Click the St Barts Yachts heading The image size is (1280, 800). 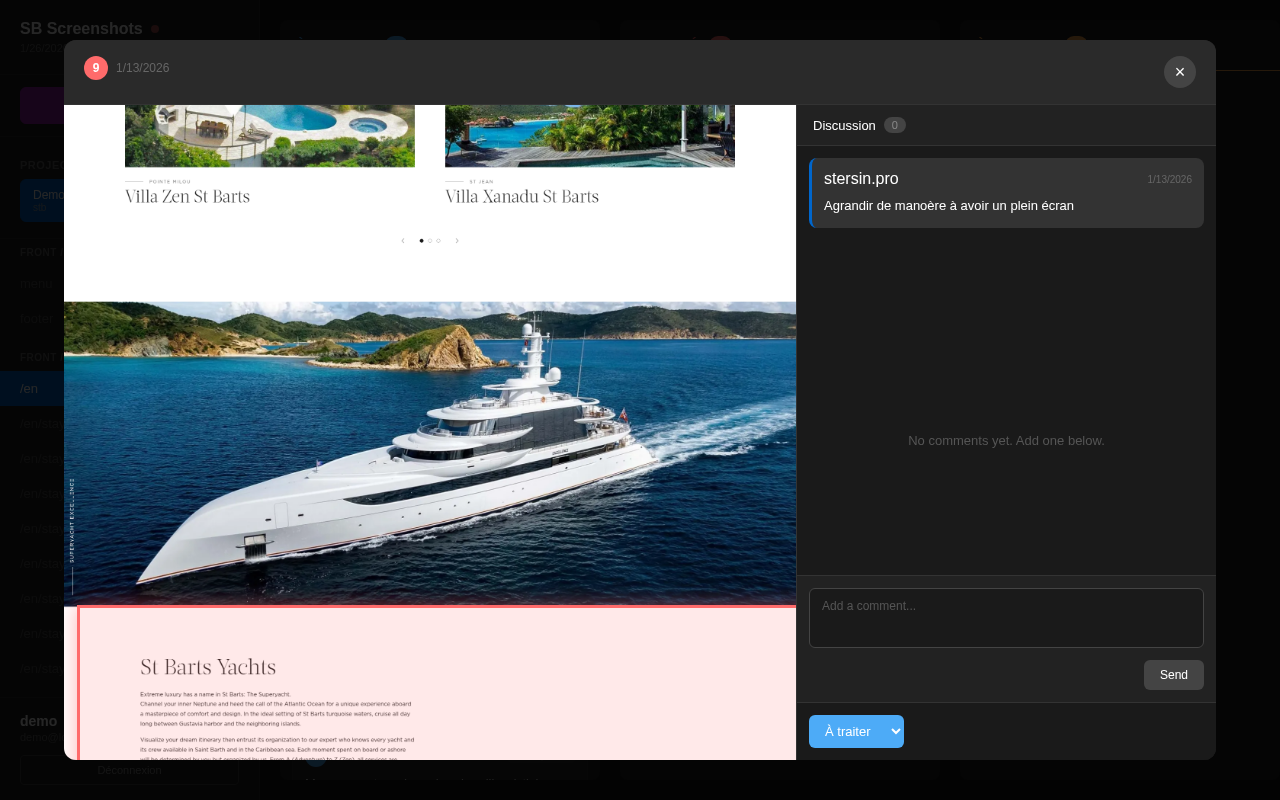pyautogui.click(x=208, y=667)
